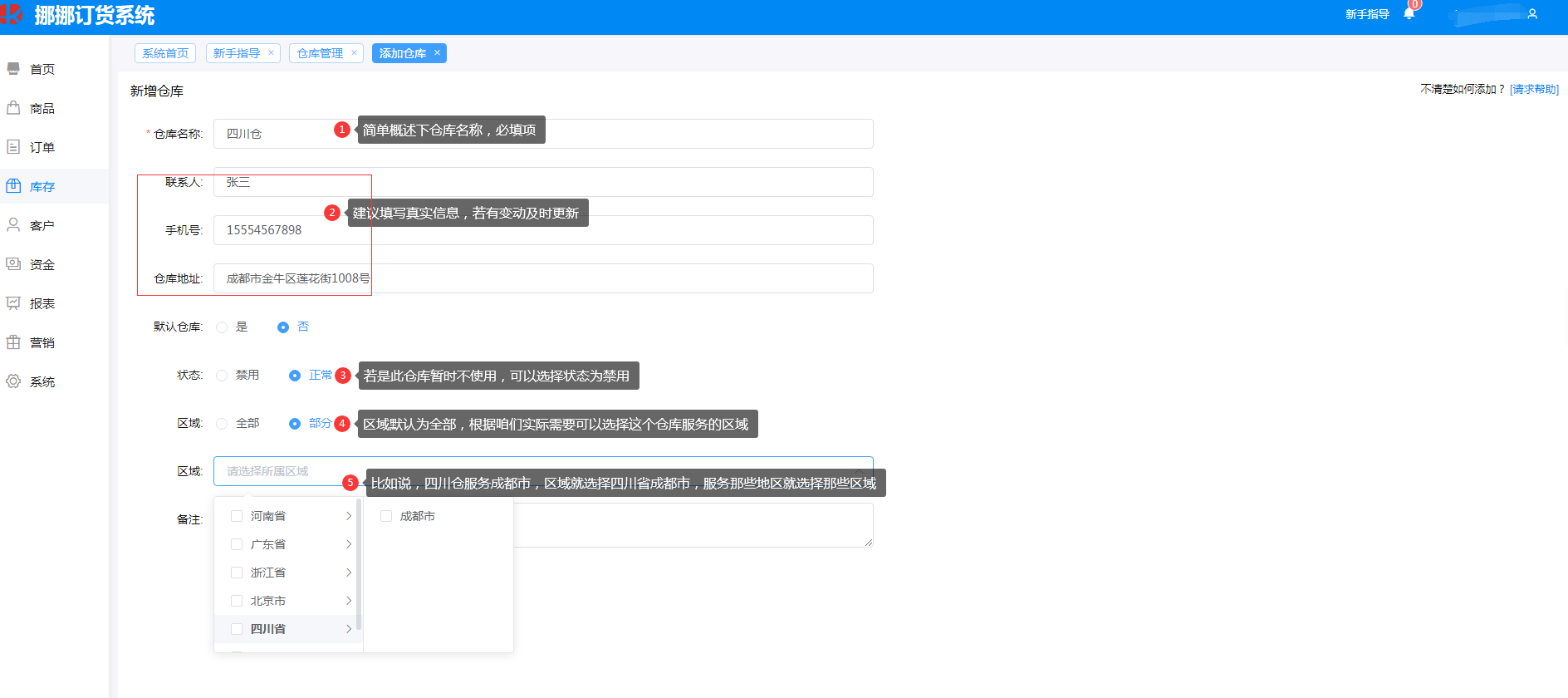Image resolution: width=1568 pixels, height=698 pixels.
Task: Open 系统 settings in sidebar
Action: [x=42, y=382]
